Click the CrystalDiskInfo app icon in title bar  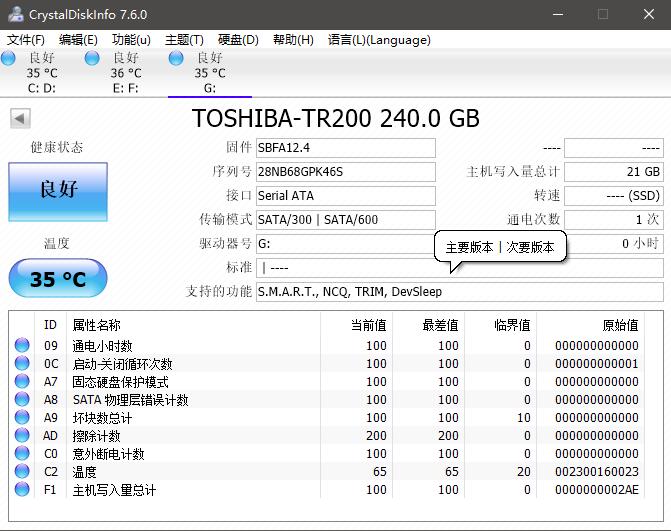[15, 14]
